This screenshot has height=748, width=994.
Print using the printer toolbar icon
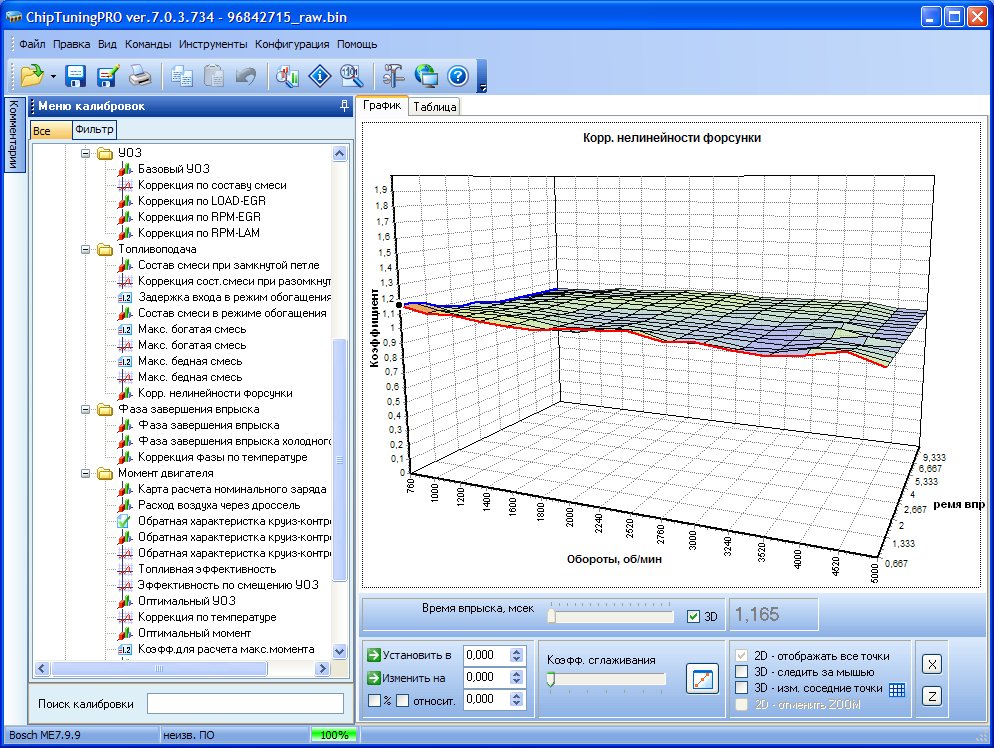click(140, 76)
